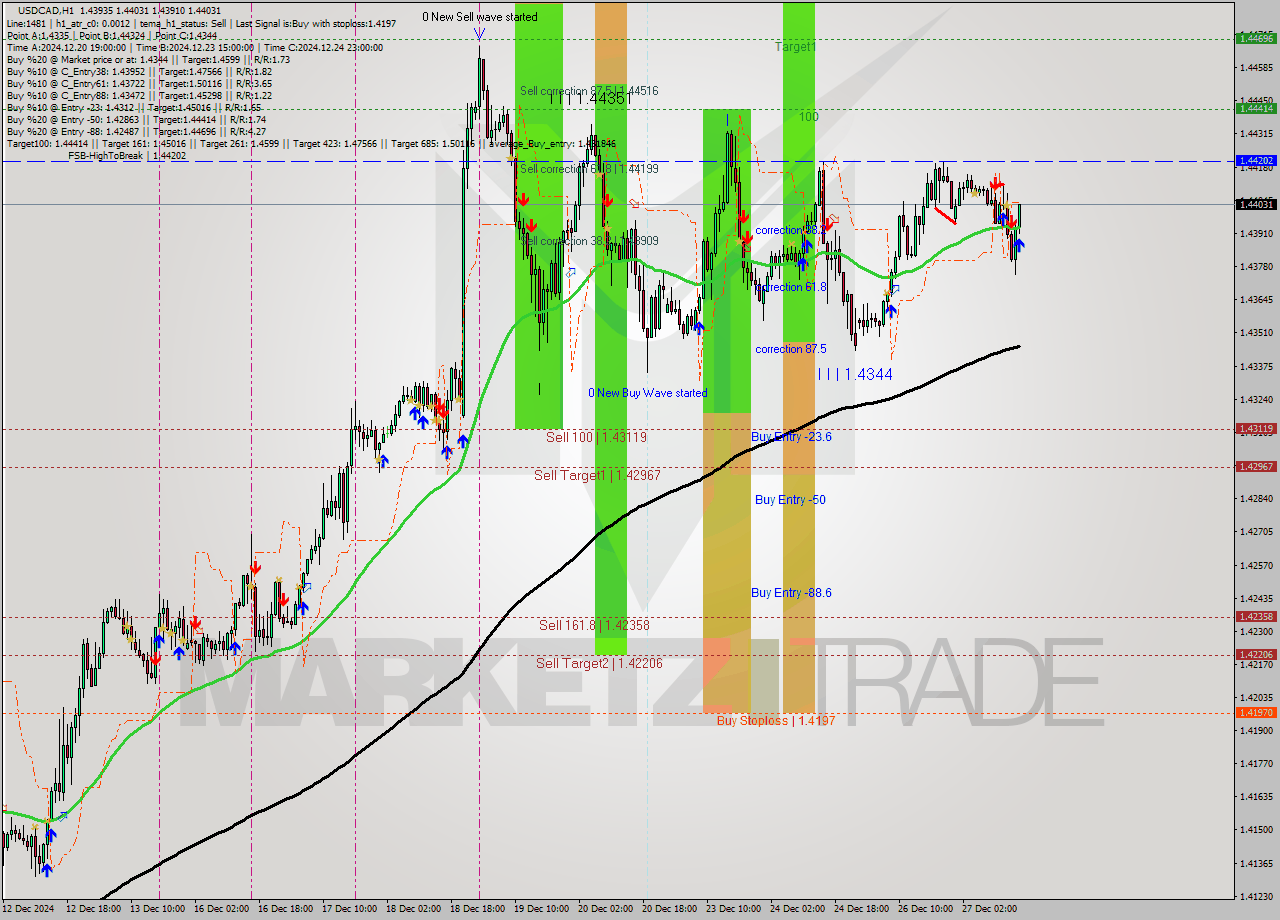Click the 'Sell Target2 | 1.42206' label
1280x920 pixels.
pyautogui.click(x=599, y=663)
